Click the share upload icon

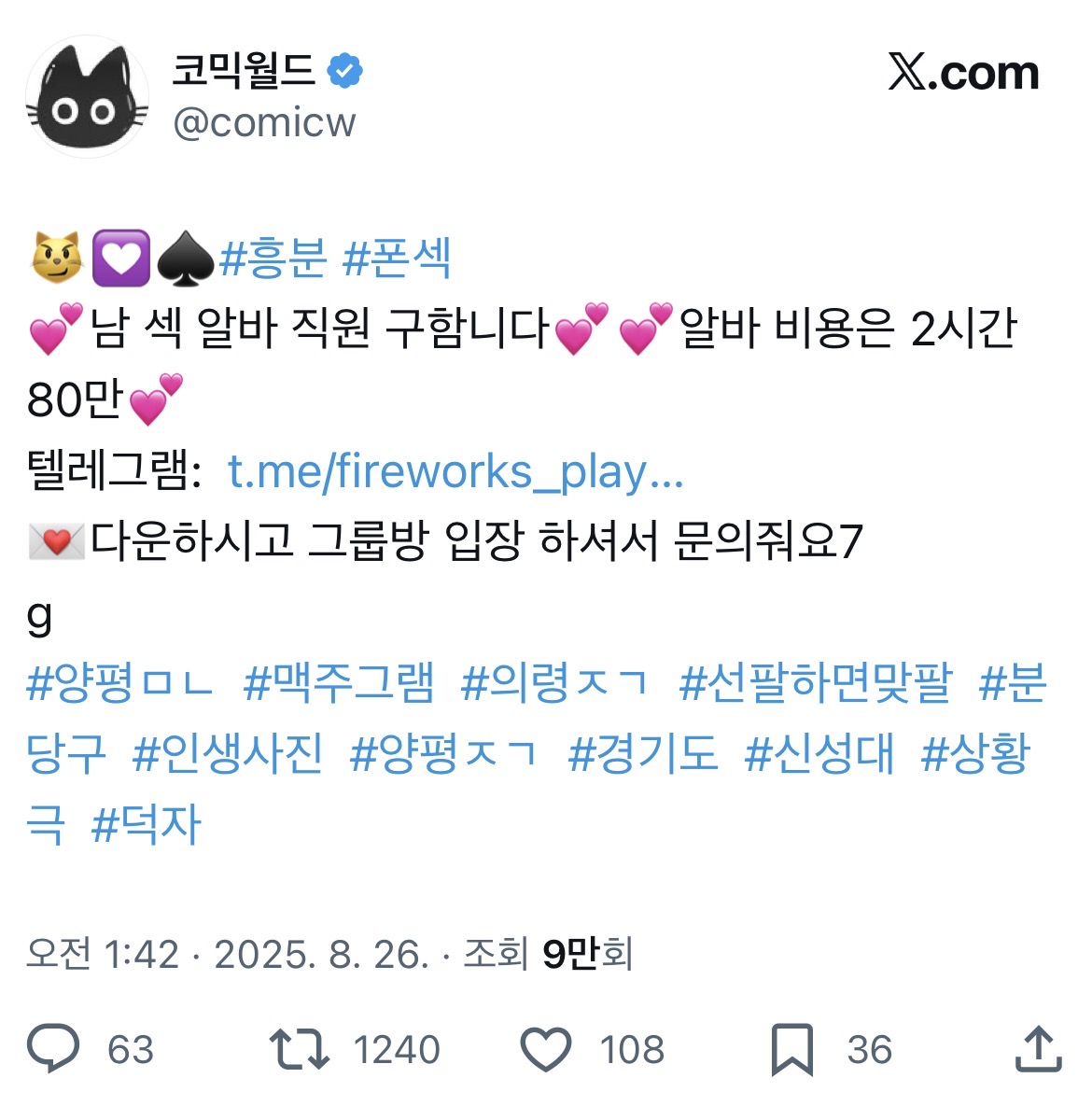pyautogui.click(x=1039, y=1048)
